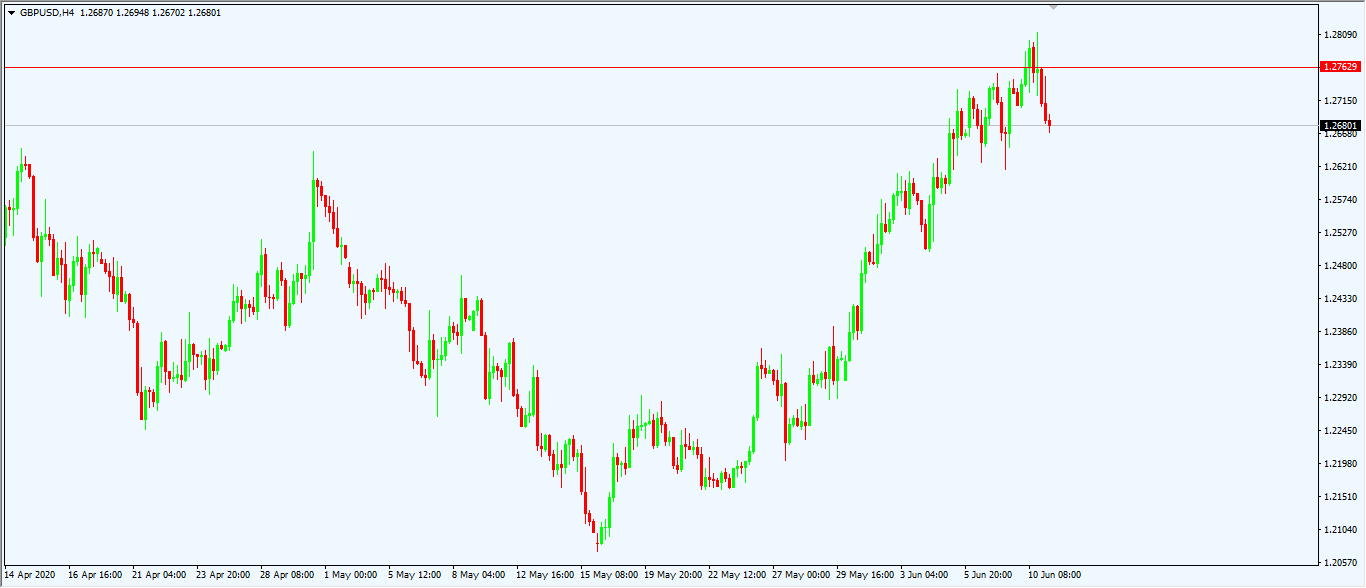1366x588 pixels.
Task: Click the 1.22450 price axis label
Action: click(1339, 431)
